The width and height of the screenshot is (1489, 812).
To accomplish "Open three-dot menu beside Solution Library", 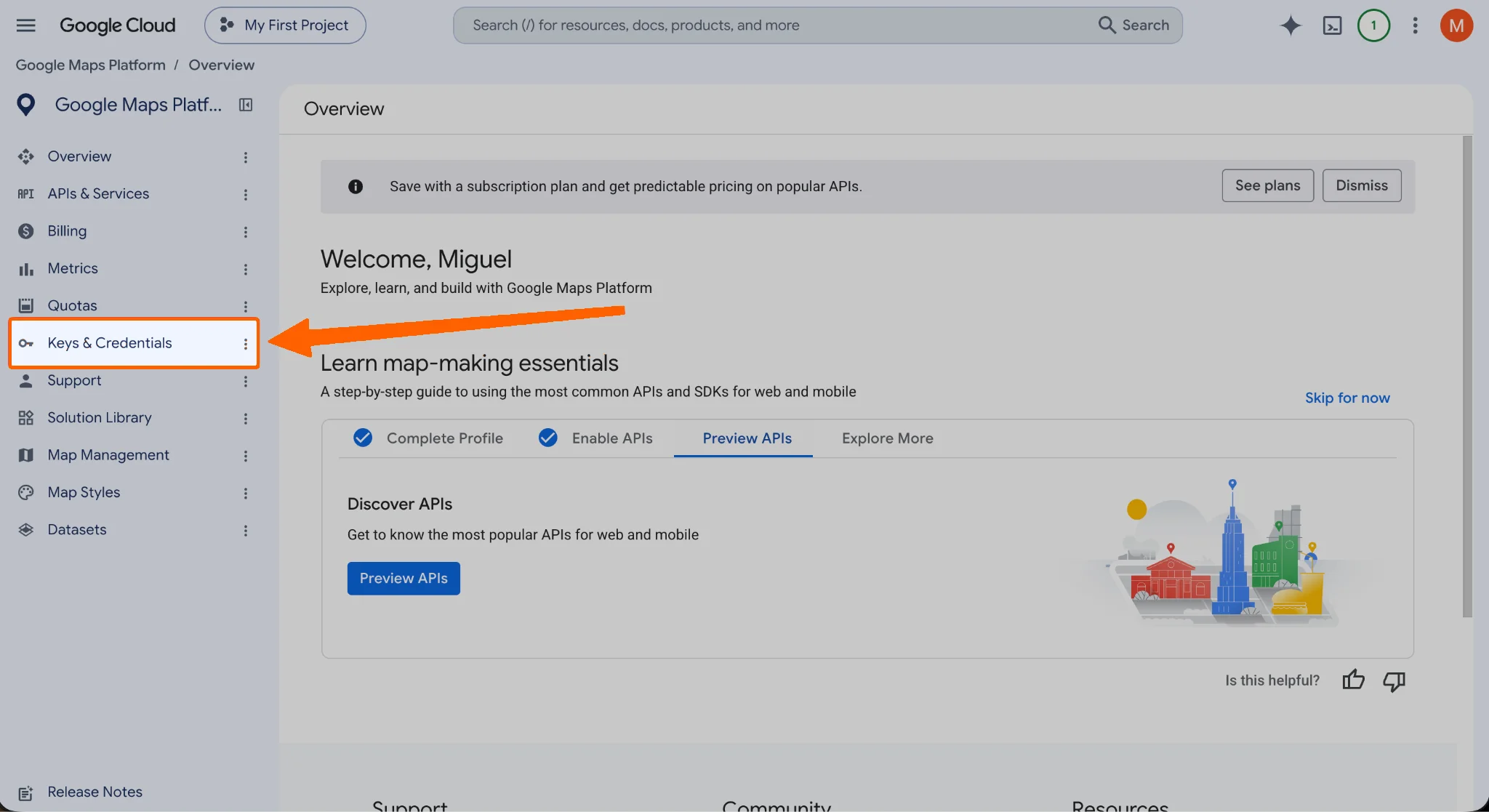I will click(246, 418).
